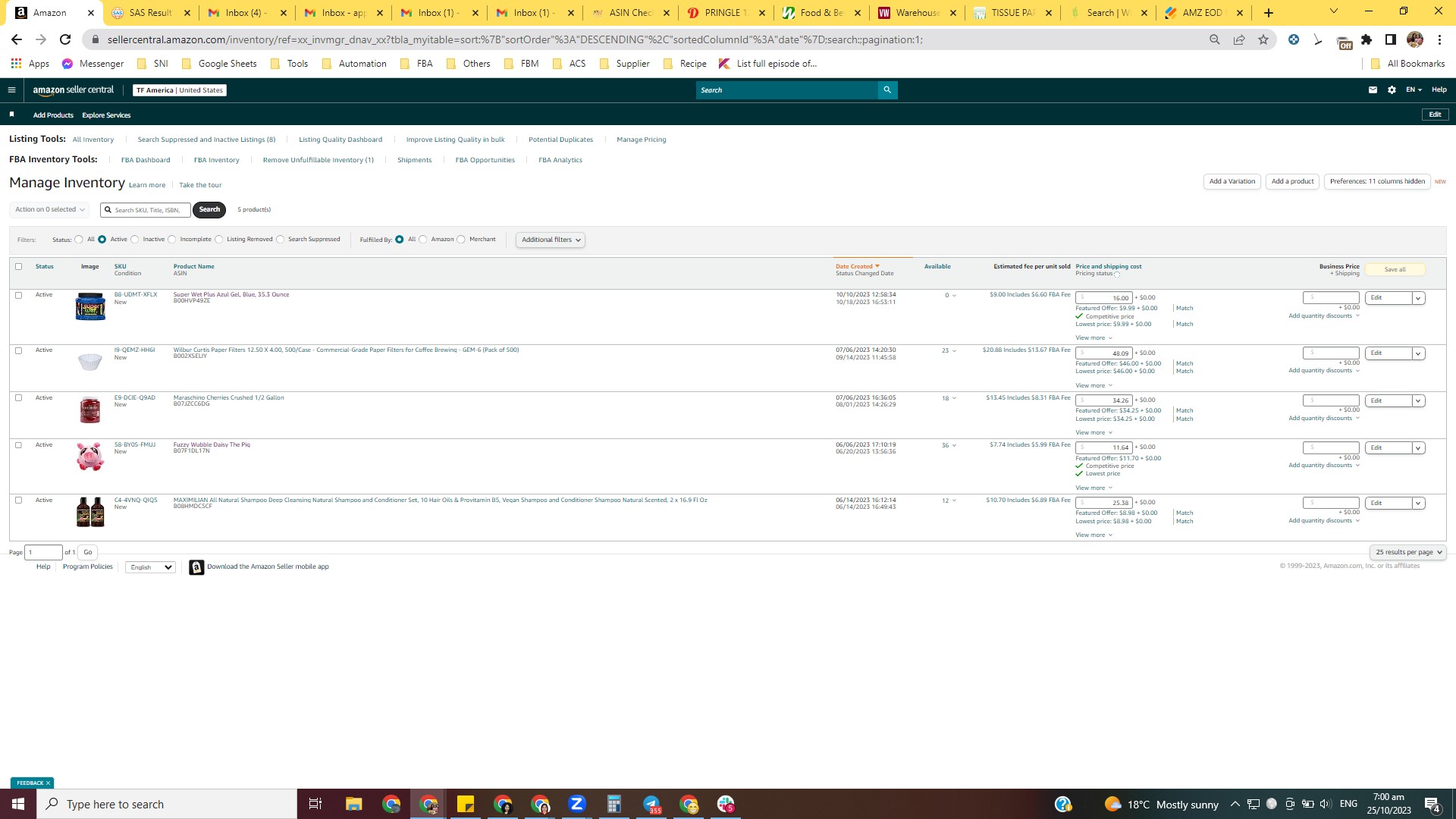Check the Fuzzy Wubble Daisy The Pig row
Screen dimensions: 1456x819
(x=19, y=445)
